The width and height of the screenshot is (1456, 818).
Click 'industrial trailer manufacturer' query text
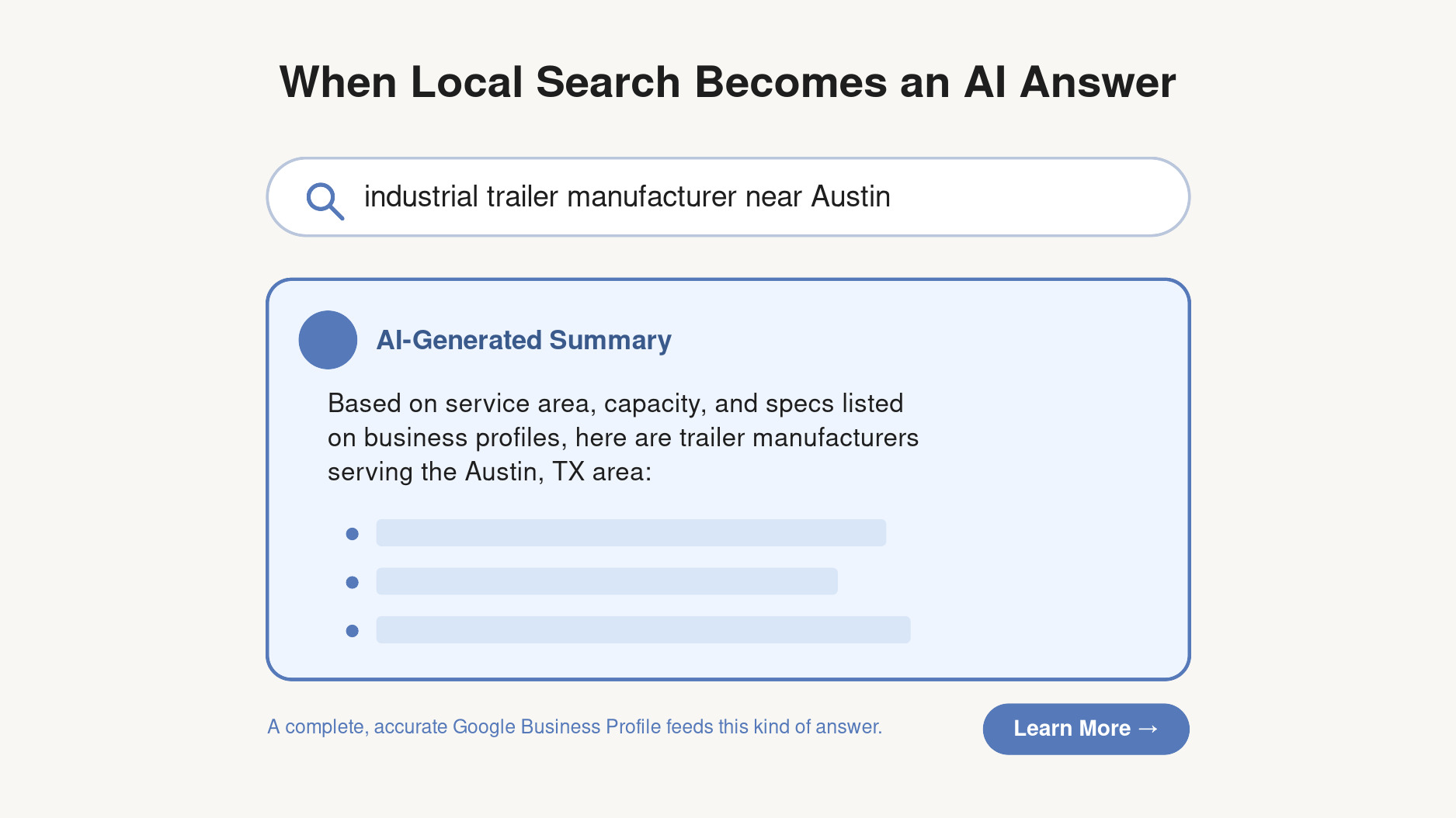tap(550, 197)
